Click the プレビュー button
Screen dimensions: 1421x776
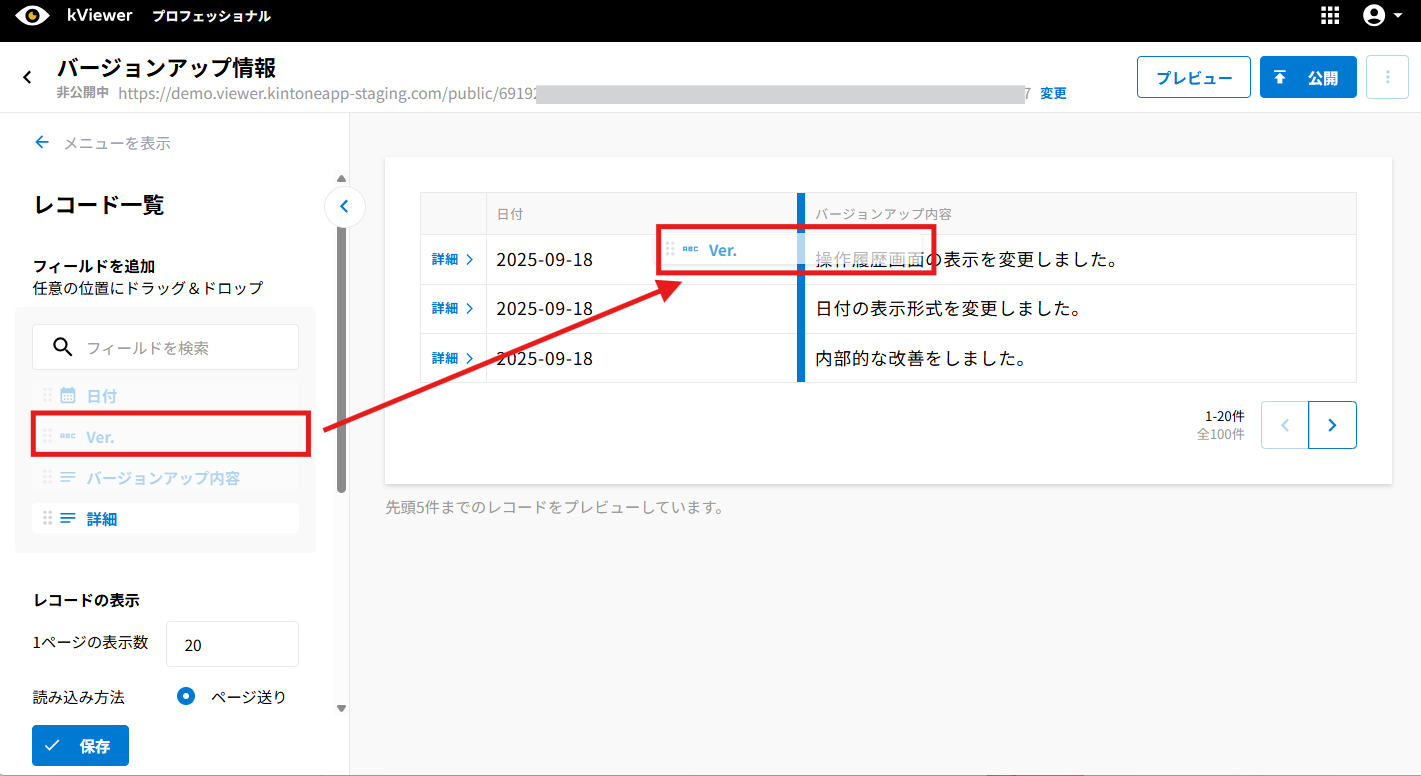coord(1193,77)
